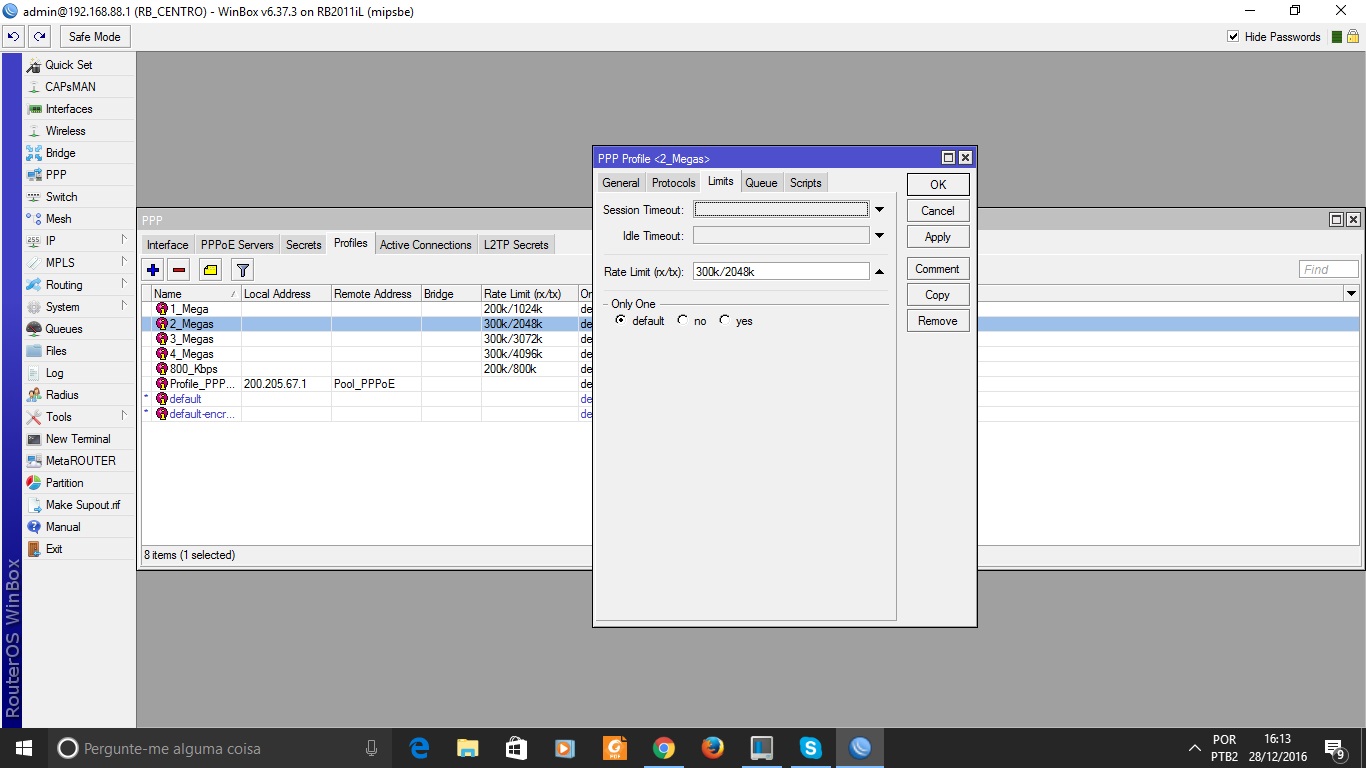The image size is (1366, 768).
Task: Open Queues from the sidebar
Action: tap(63, 329)
